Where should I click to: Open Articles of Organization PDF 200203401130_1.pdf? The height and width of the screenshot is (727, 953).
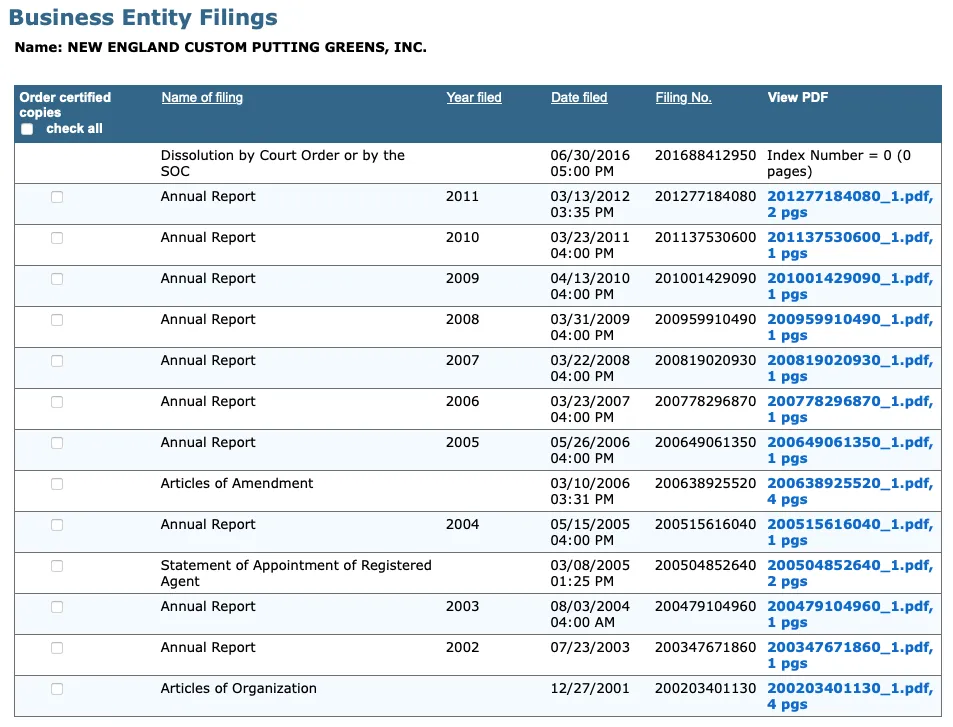(849, 688)
